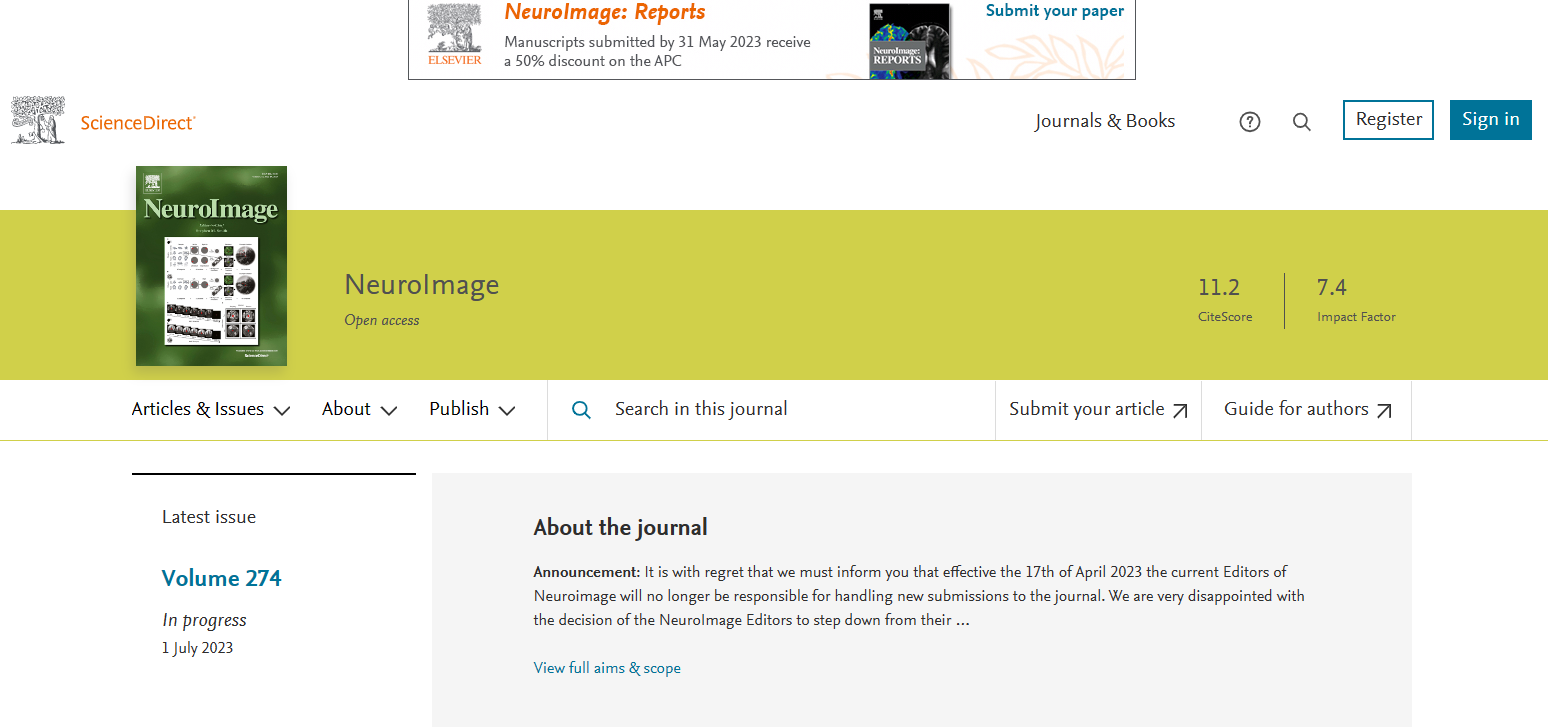Click the ScienceDirect wordmark
This screenshot has width=1548, height=727.
(x=138, y=122)
